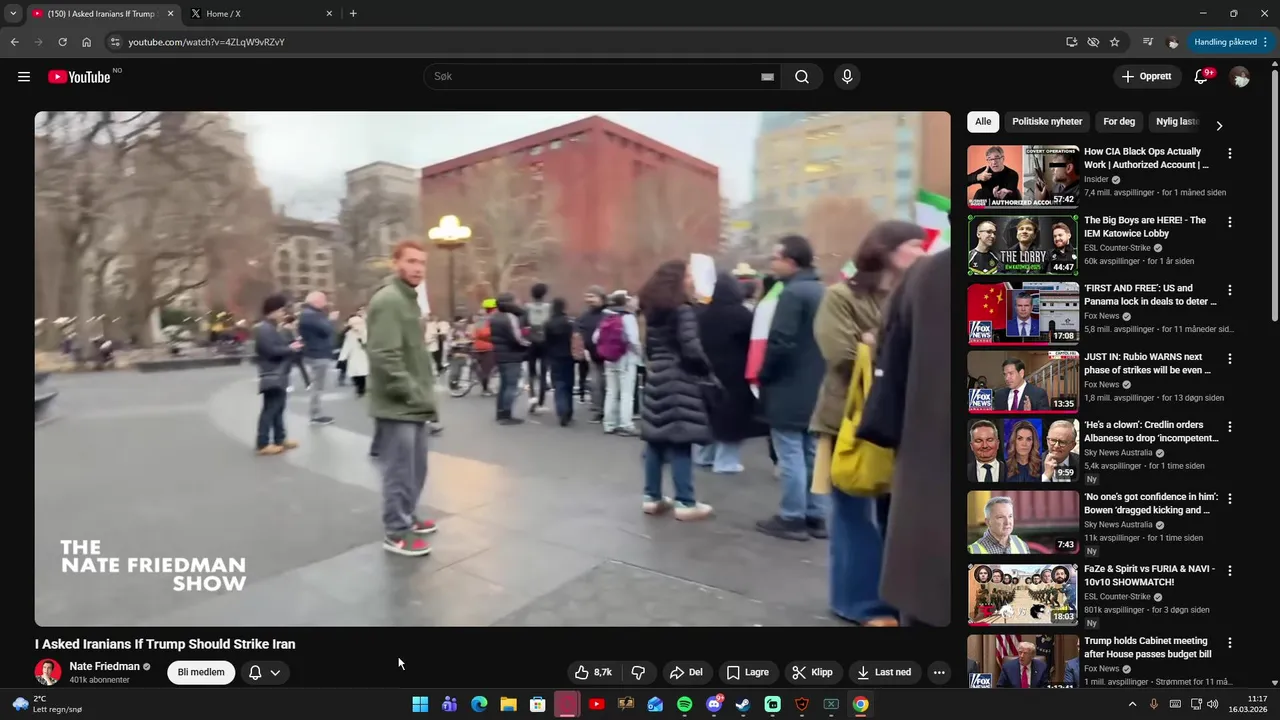Show hidden system tray icons chevron
Screen dimensions: 1280x720
(1132, 704)
